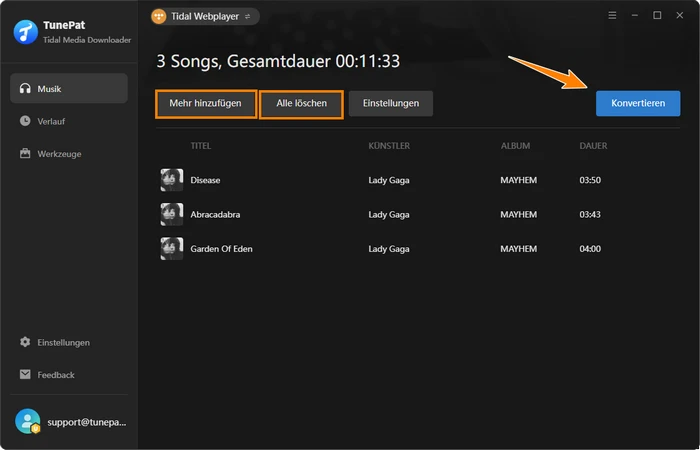Click the heading 3 Songs, Gesamtdauer 00:11:33
This screenshot has height=450, width=700.
click(278, 62)
